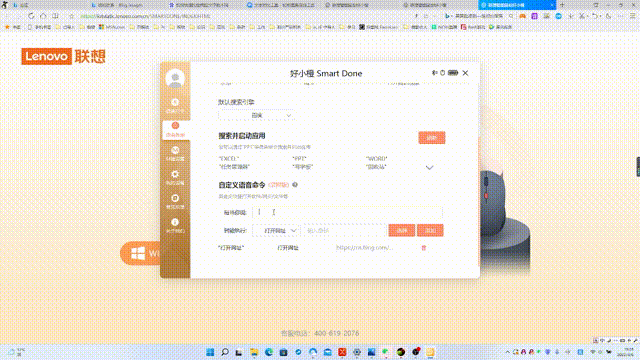Open the 打开网址 action dropdown
Screen dimensions: 640x360
pos(276,231)
